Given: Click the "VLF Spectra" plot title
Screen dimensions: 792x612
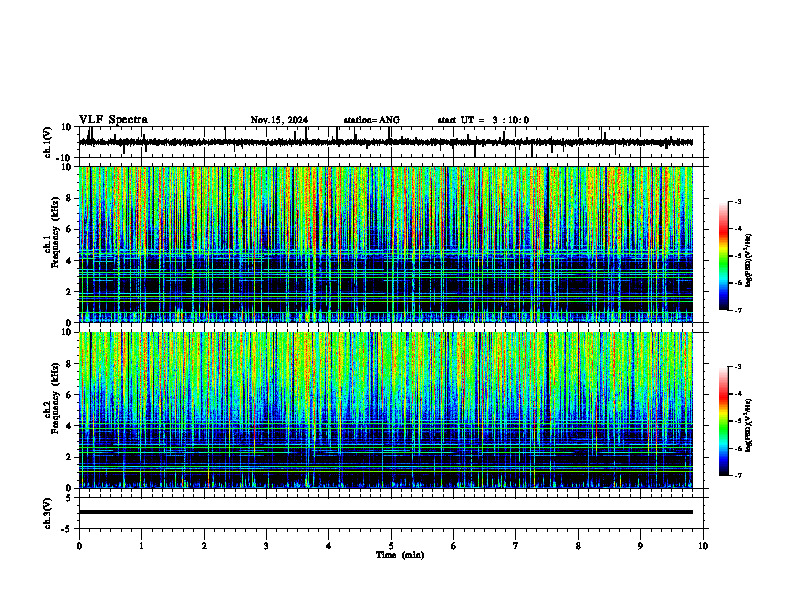Looking at the screenshot, I should 113,120.
